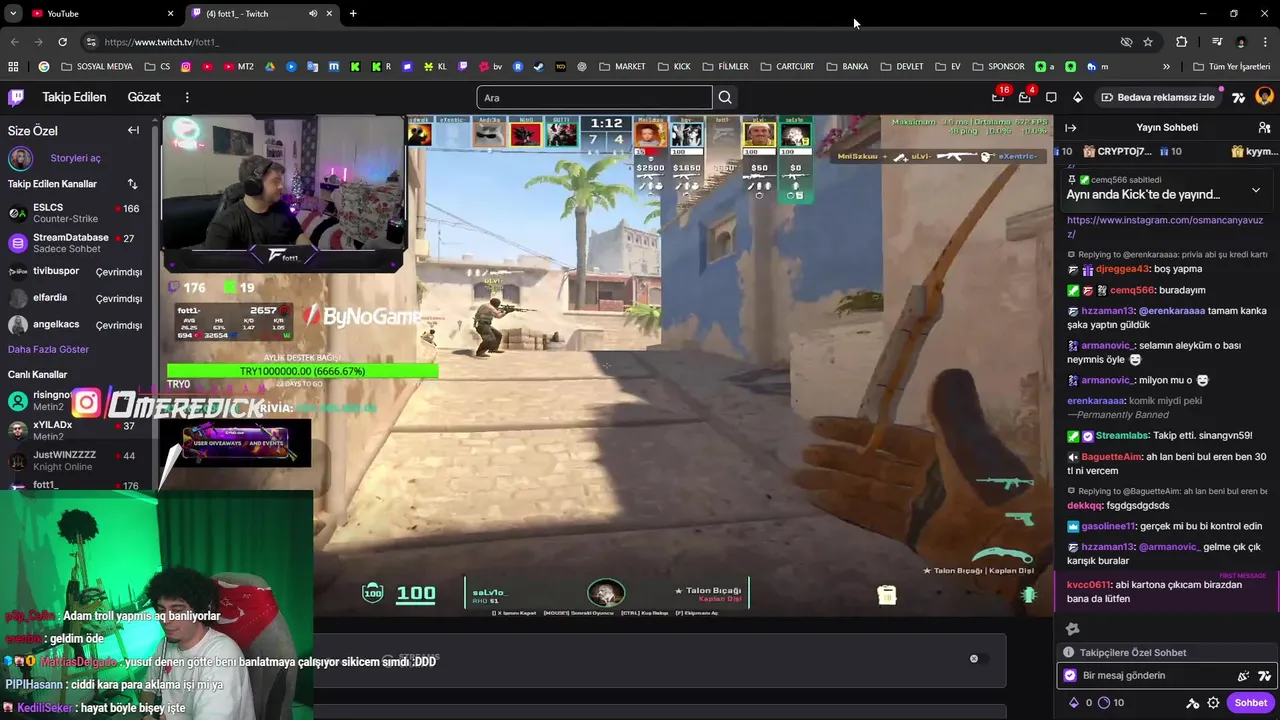Open the 7TV emote menu in chat box

(1264, 676)
